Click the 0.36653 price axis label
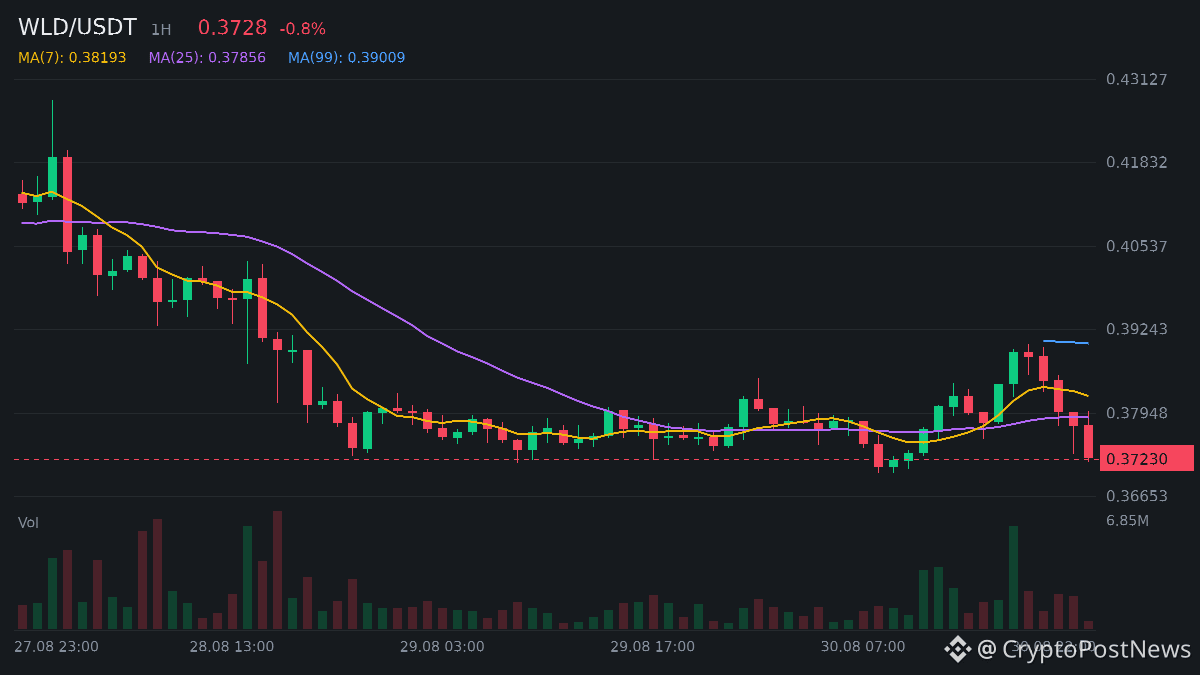 pyautogui.click(x=1137, y=496)
